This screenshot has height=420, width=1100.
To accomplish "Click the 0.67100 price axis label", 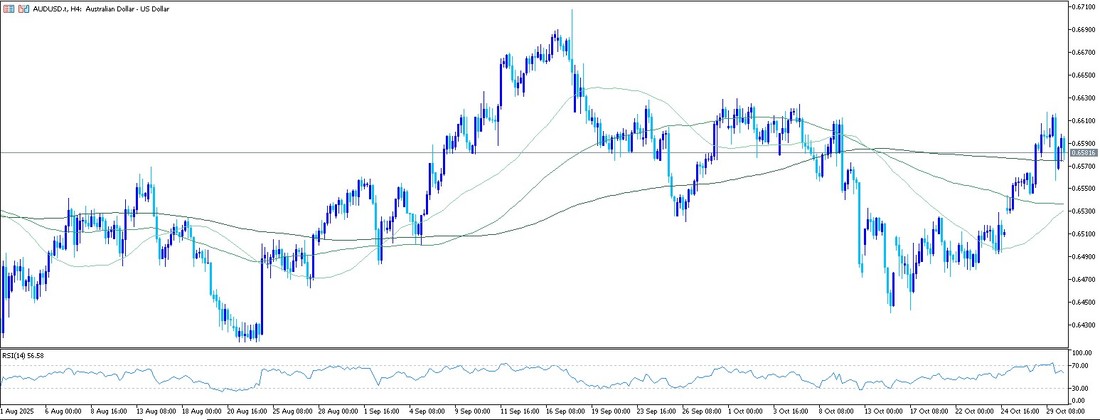I will [1084, 7].
